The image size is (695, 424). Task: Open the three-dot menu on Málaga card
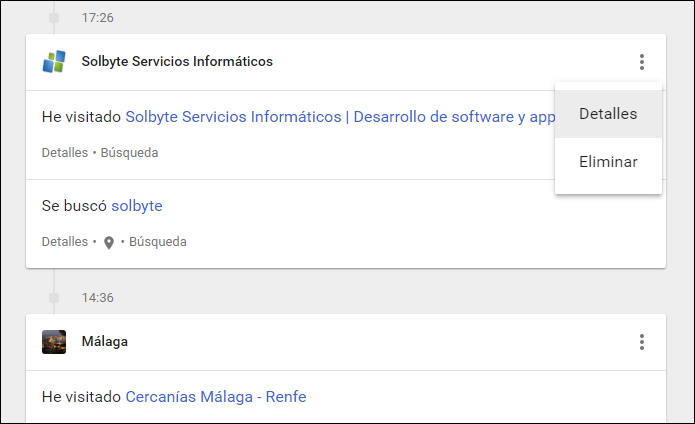(x=641, y=342)
